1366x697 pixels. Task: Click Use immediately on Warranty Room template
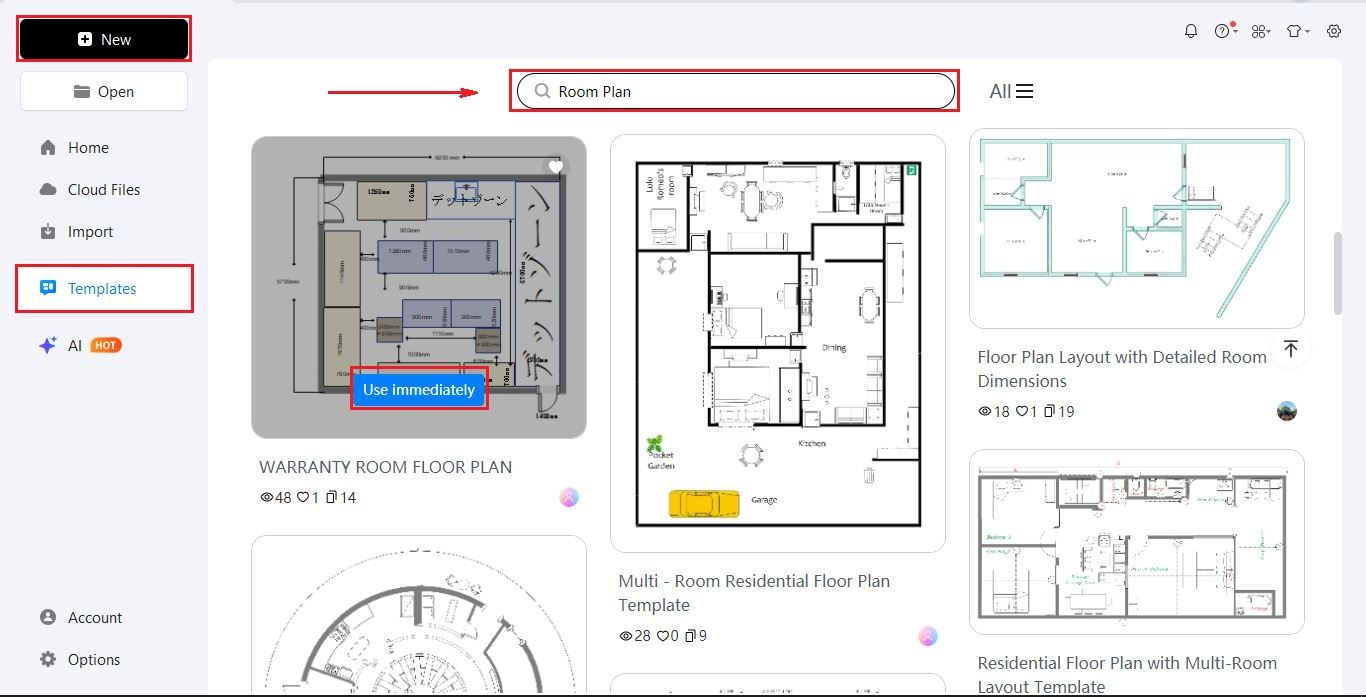coord(419,390)
